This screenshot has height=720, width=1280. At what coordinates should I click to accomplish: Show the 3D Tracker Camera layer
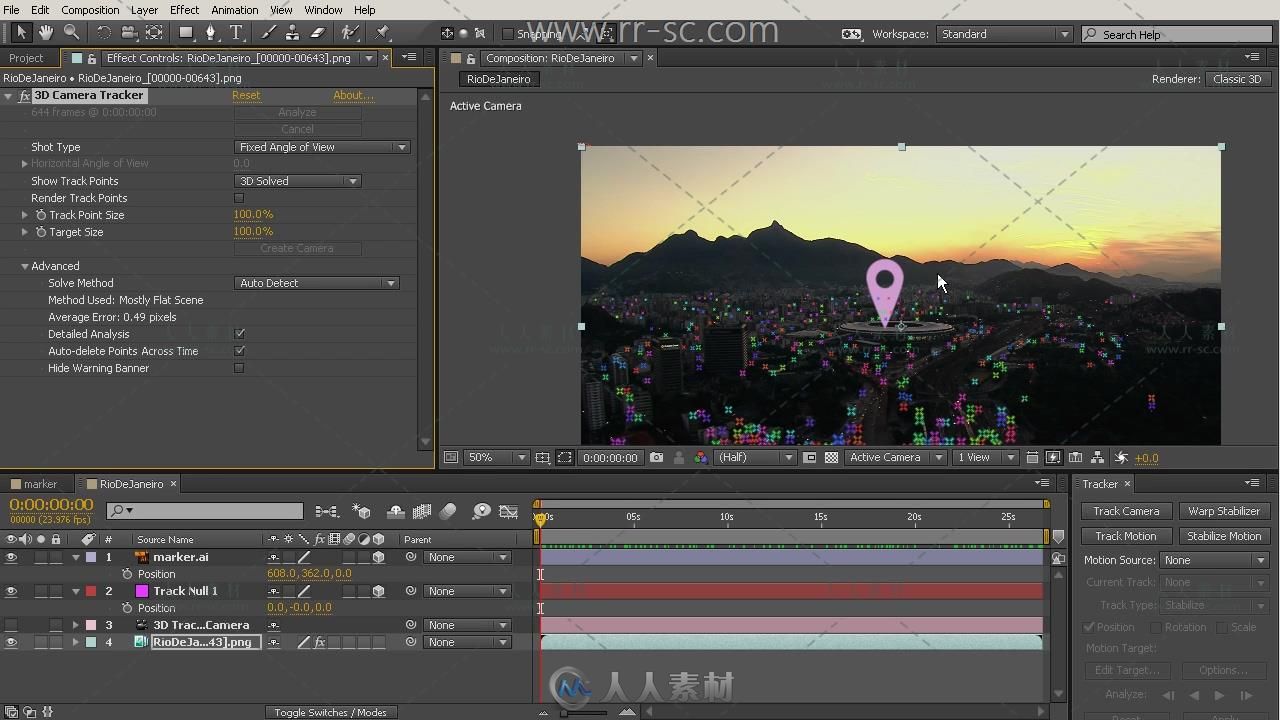11,625
